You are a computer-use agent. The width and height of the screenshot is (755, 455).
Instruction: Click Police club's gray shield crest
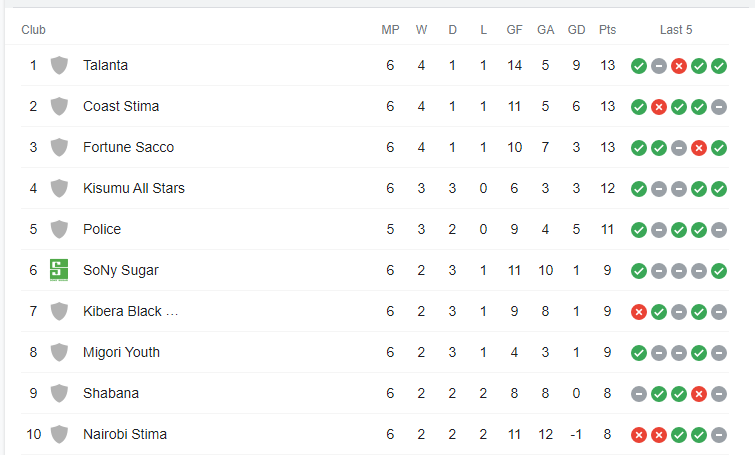click(59, 229)
